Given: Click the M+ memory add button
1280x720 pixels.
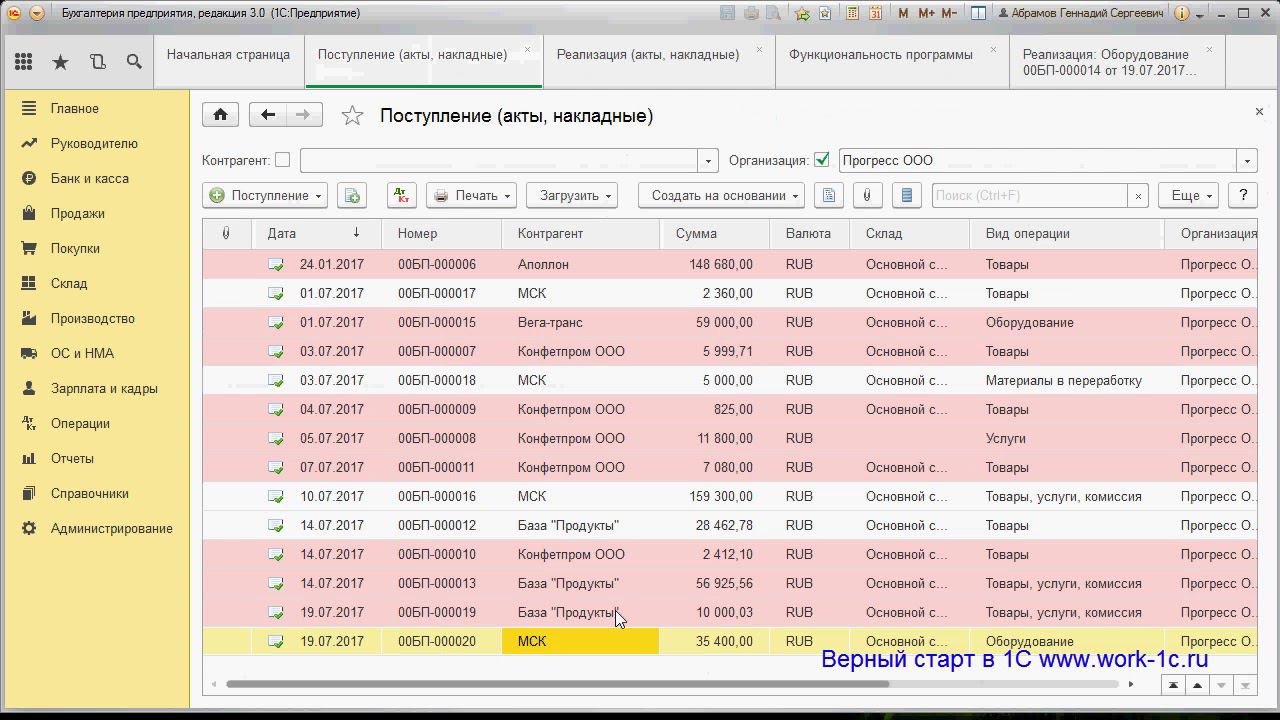Looking at the screenshot, I should [926, 13].
